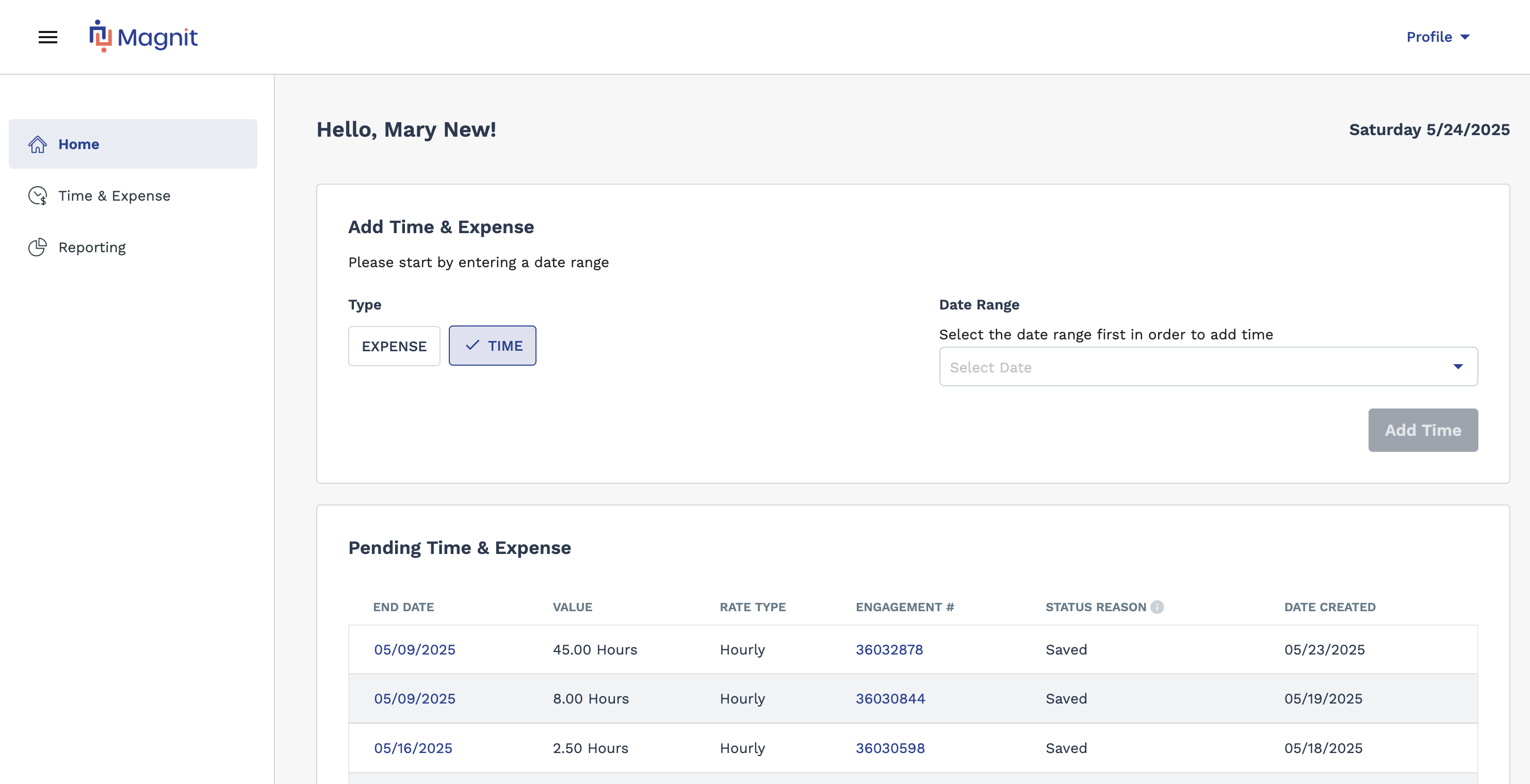Open the 05/16/2025 end date entry
1530x784 pixels.
pos(413,748)
